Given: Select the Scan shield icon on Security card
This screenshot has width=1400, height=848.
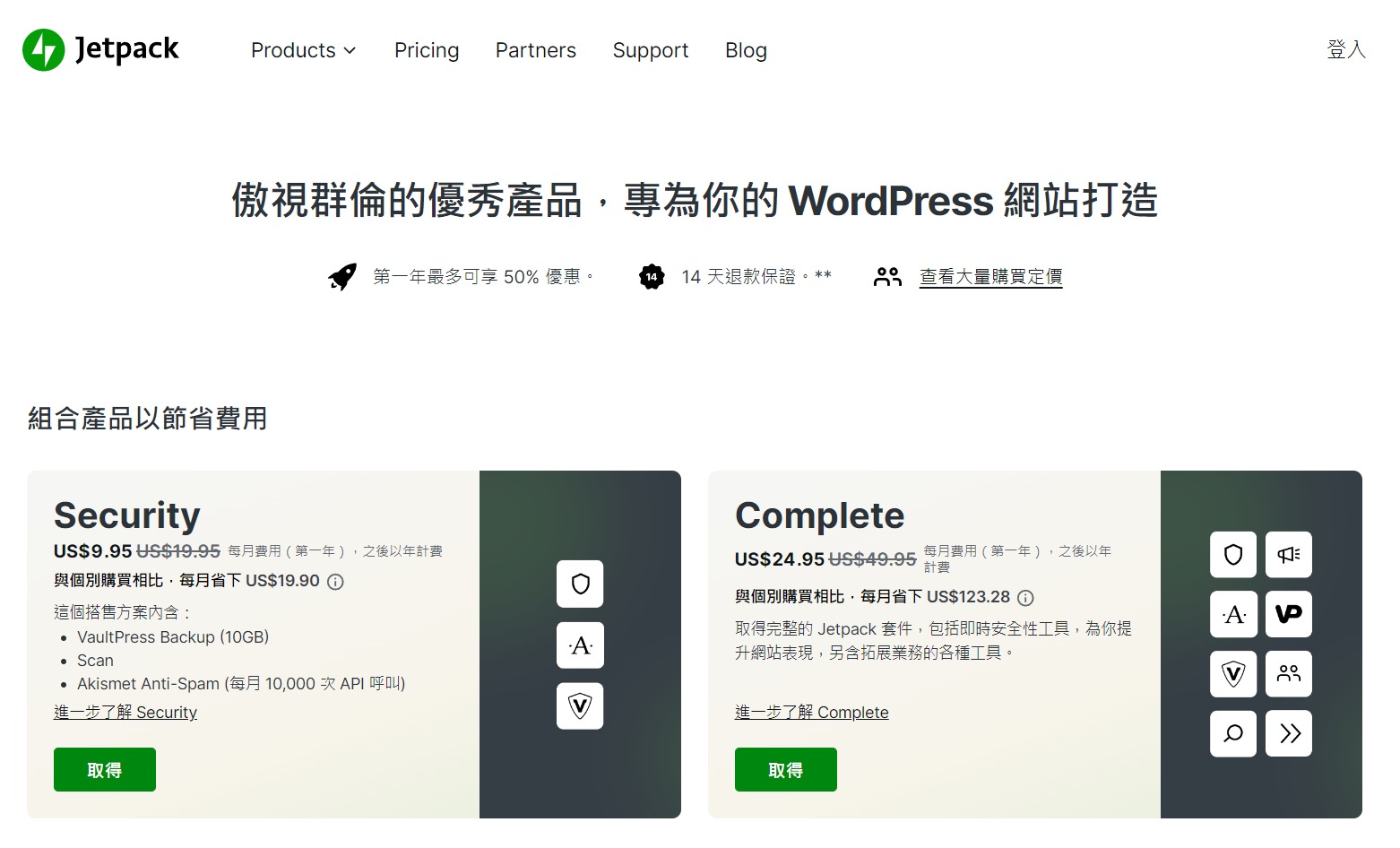Looking at the screenshot, I should tap(580, 584).
